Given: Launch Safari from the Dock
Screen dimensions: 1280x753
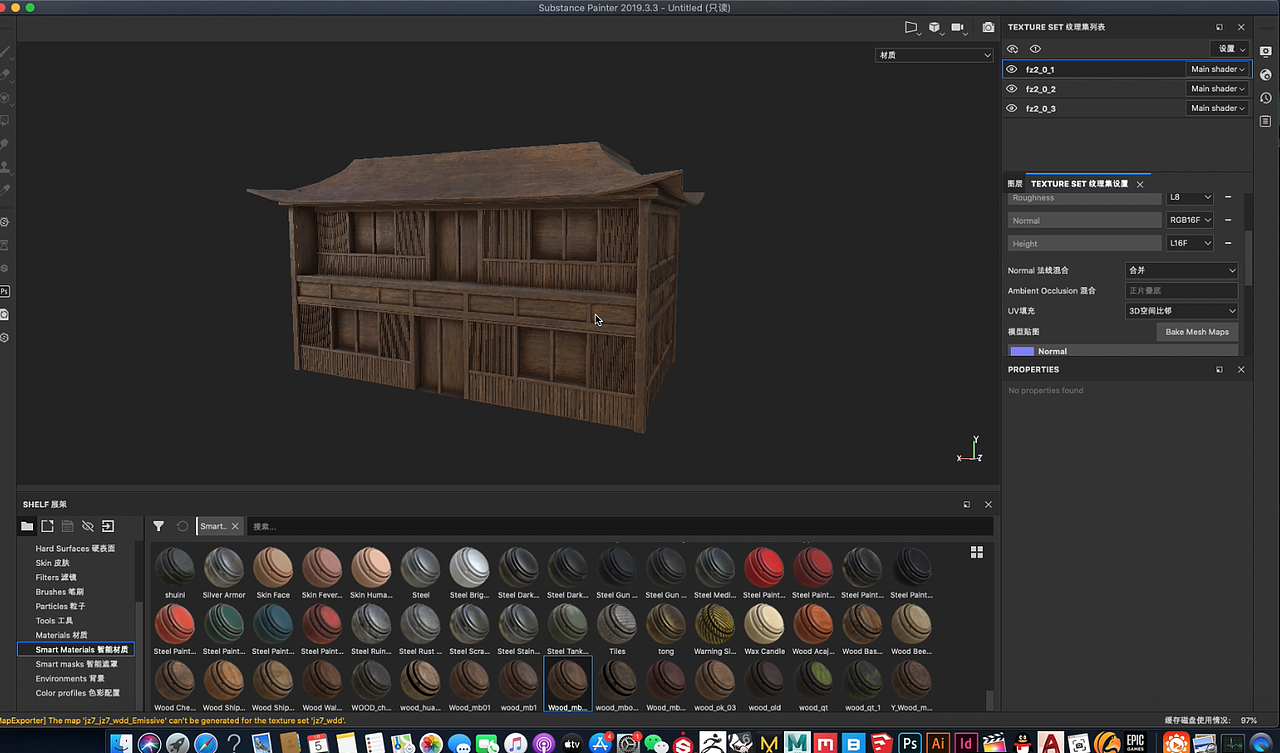Looking at the screenshot, I should tap(206, 743).
